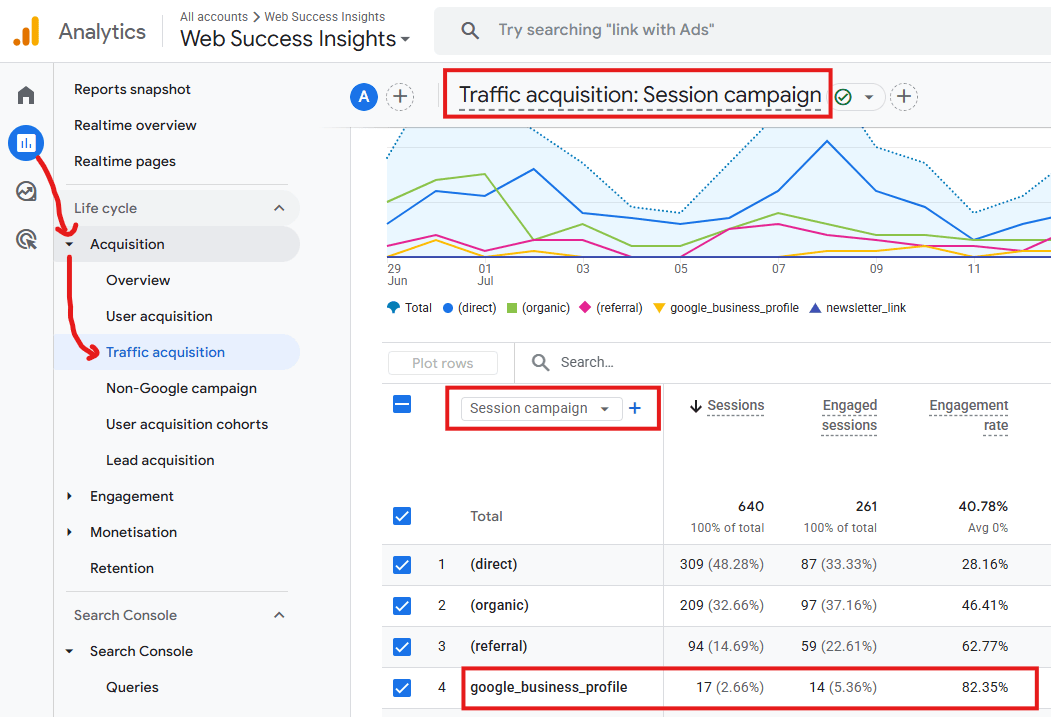Toggle the (referral) legend pink diamond

pyautogui.click(x=584, y=308)
